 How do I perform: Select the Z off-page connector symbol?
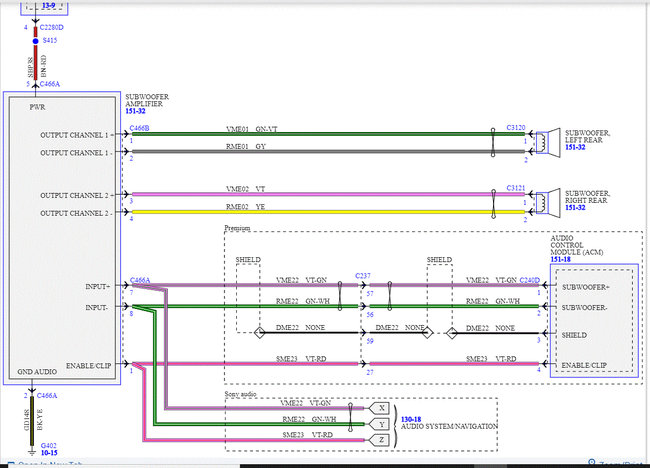378,440
